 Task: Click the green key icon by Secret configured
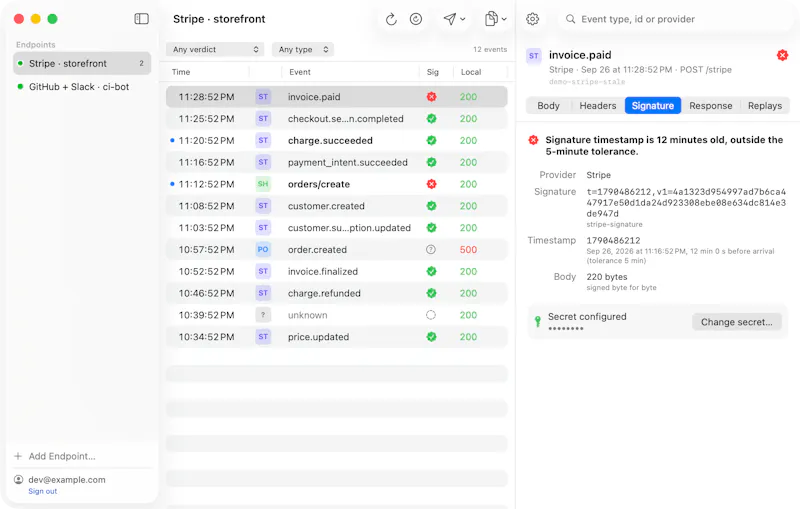[537, 321]
